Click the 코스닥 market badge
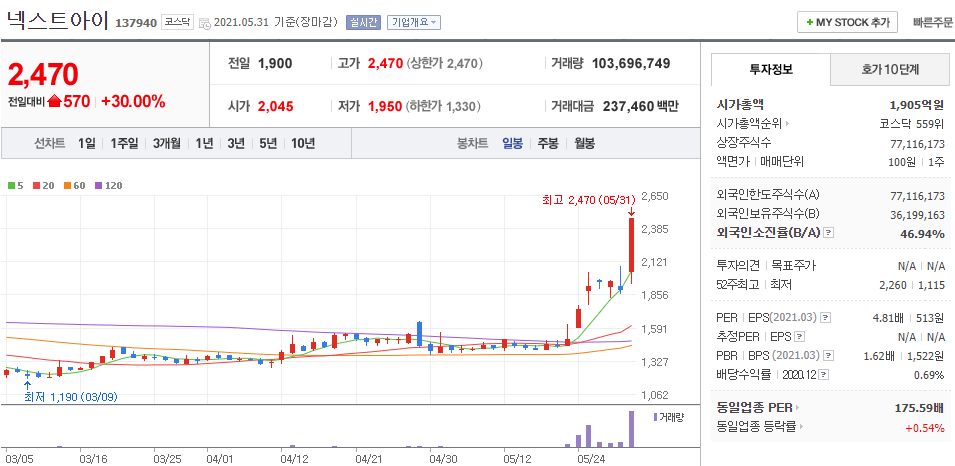The width and height of the screenshot is (955, 466). click(x=177, y=23)
